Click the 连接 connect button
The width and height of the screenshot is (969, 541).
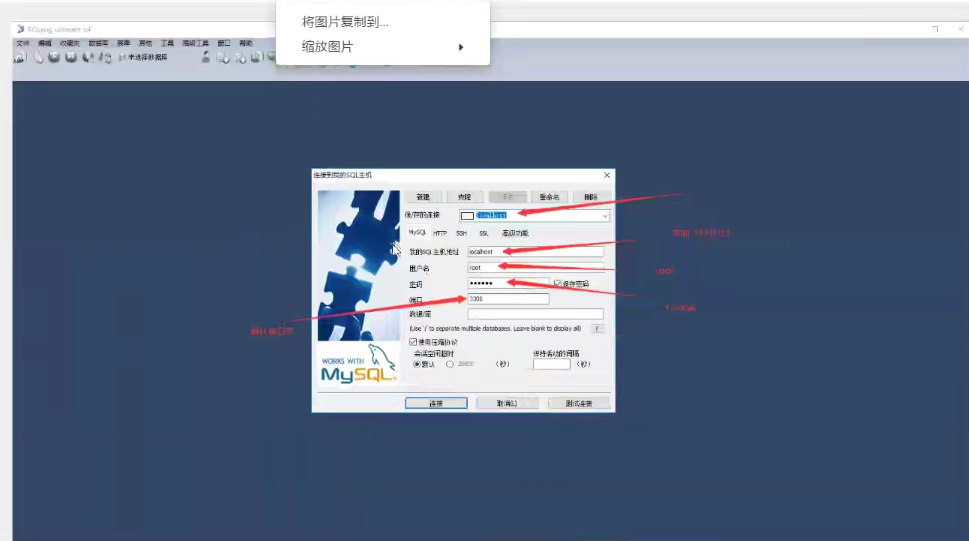point(436,403)
